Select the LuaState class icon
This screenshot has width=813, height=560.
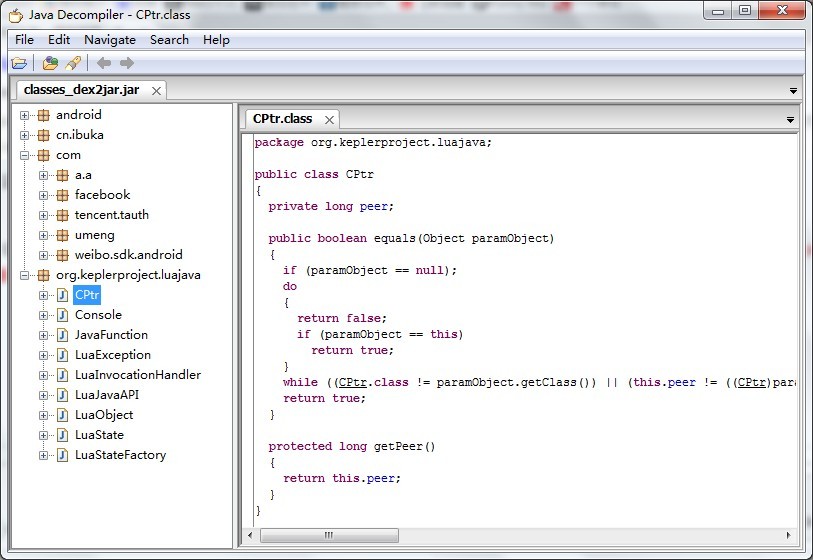[62, 435]
